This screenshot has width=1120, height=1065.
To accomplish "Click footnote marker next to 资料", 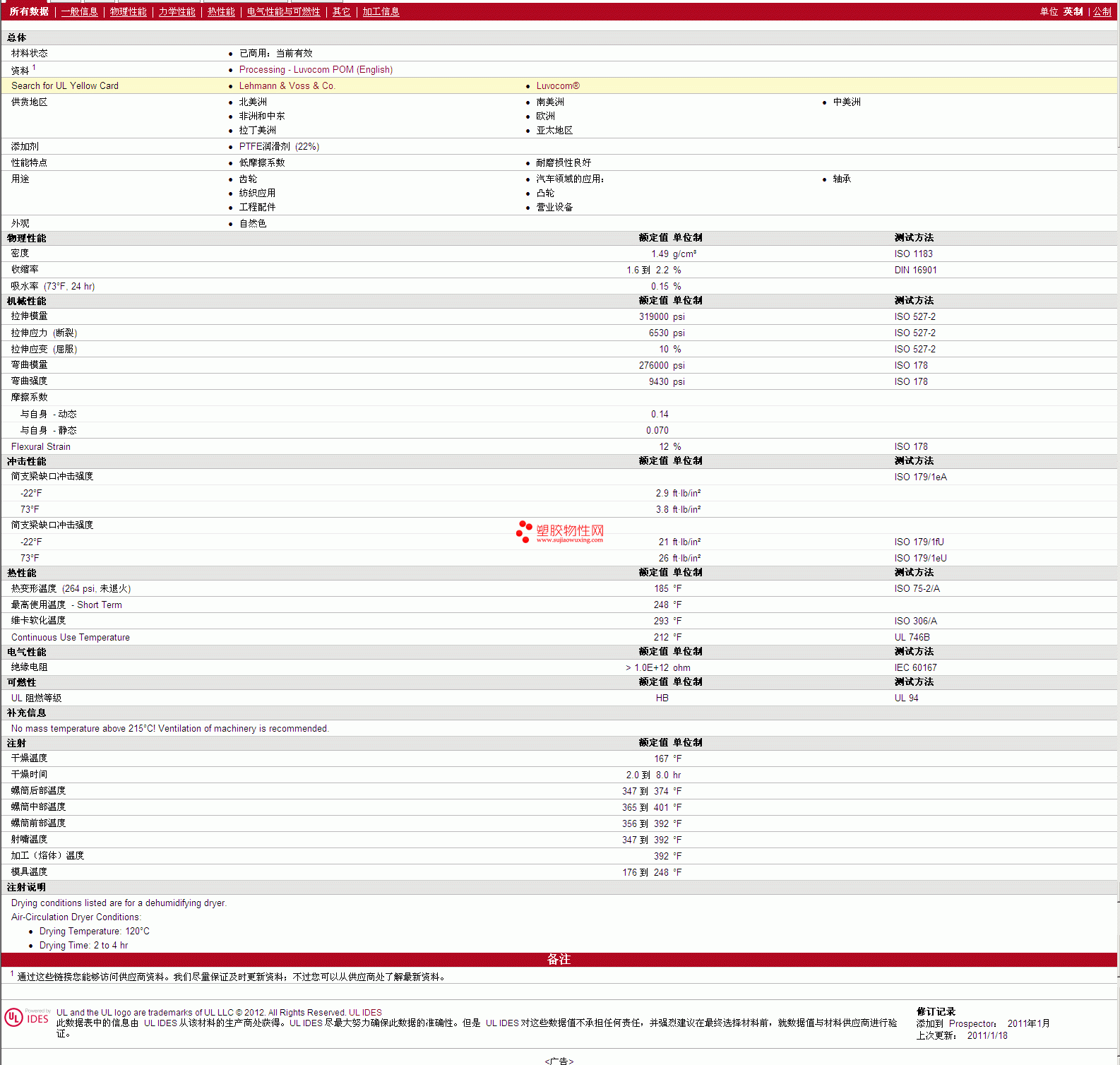I will [34, 68].
